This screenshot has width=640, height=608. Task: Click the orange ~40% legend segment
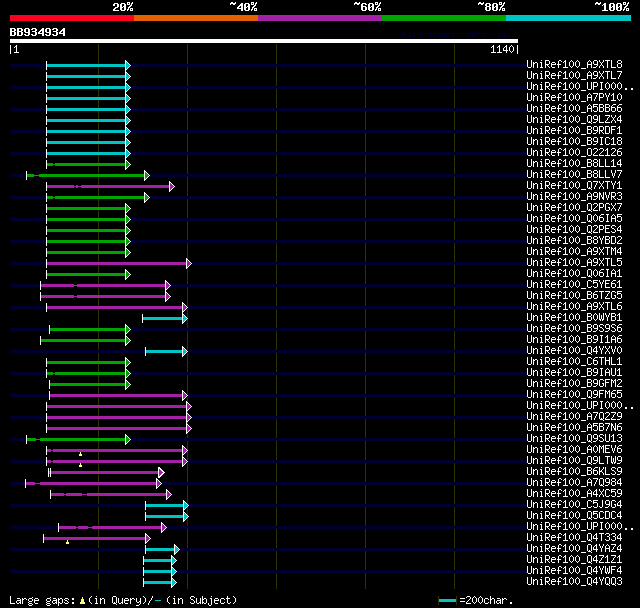(196, 18)
